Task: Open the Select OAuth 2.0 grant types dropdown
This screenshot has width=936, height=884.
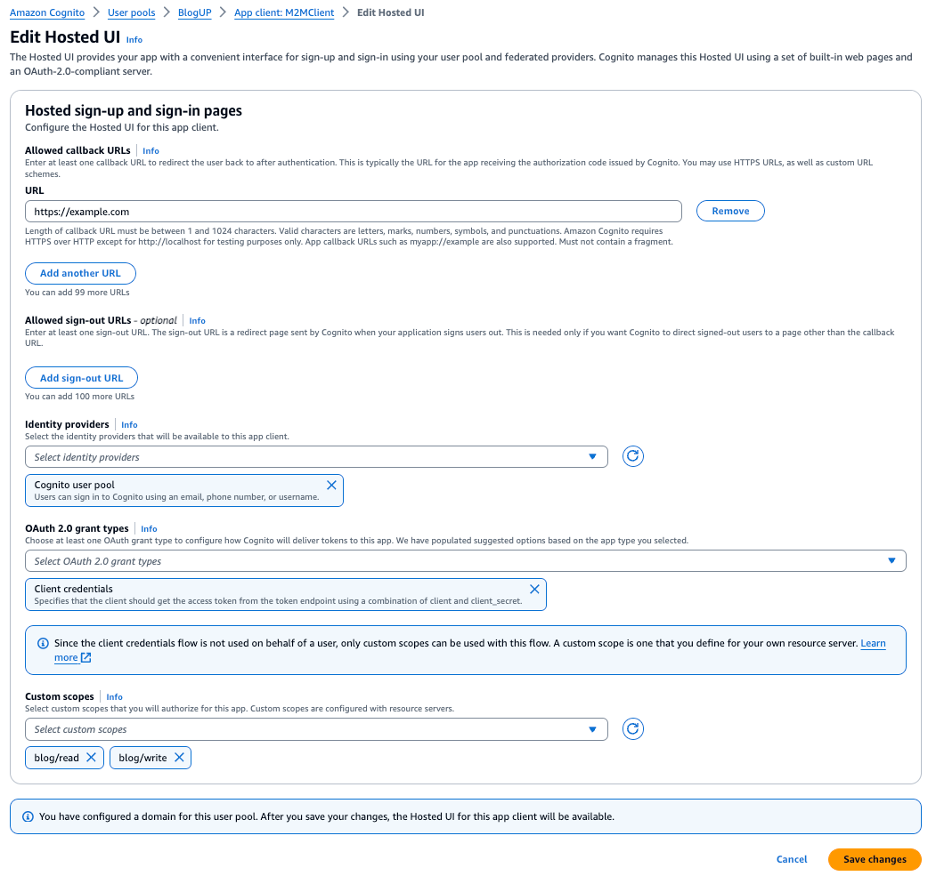Action: point(466,560)
